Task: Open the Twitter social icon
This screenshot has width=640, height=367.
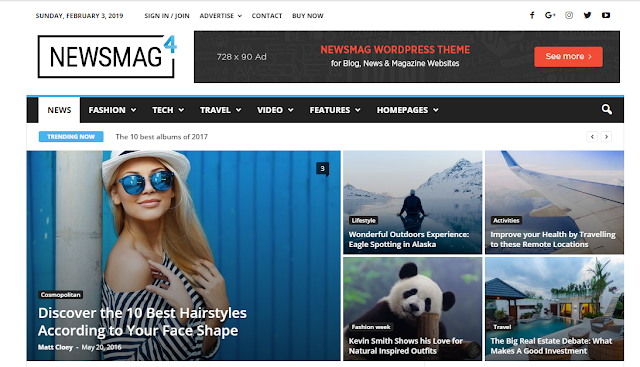Action: point(587,16)
